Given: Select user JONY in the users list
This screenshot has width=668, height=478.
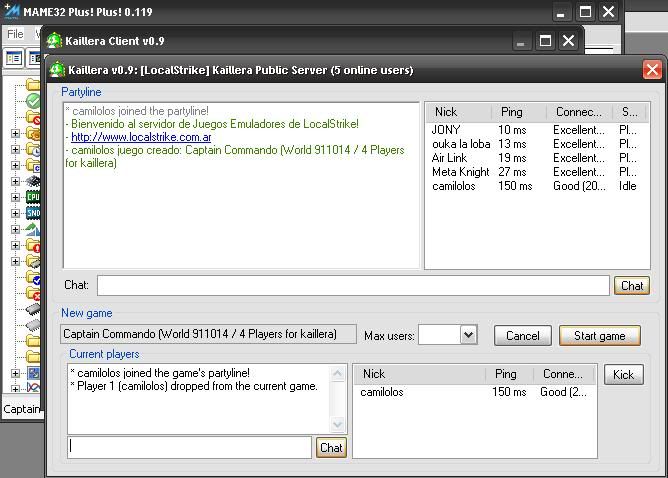Looking at the screenshot, I should point(446,130).
